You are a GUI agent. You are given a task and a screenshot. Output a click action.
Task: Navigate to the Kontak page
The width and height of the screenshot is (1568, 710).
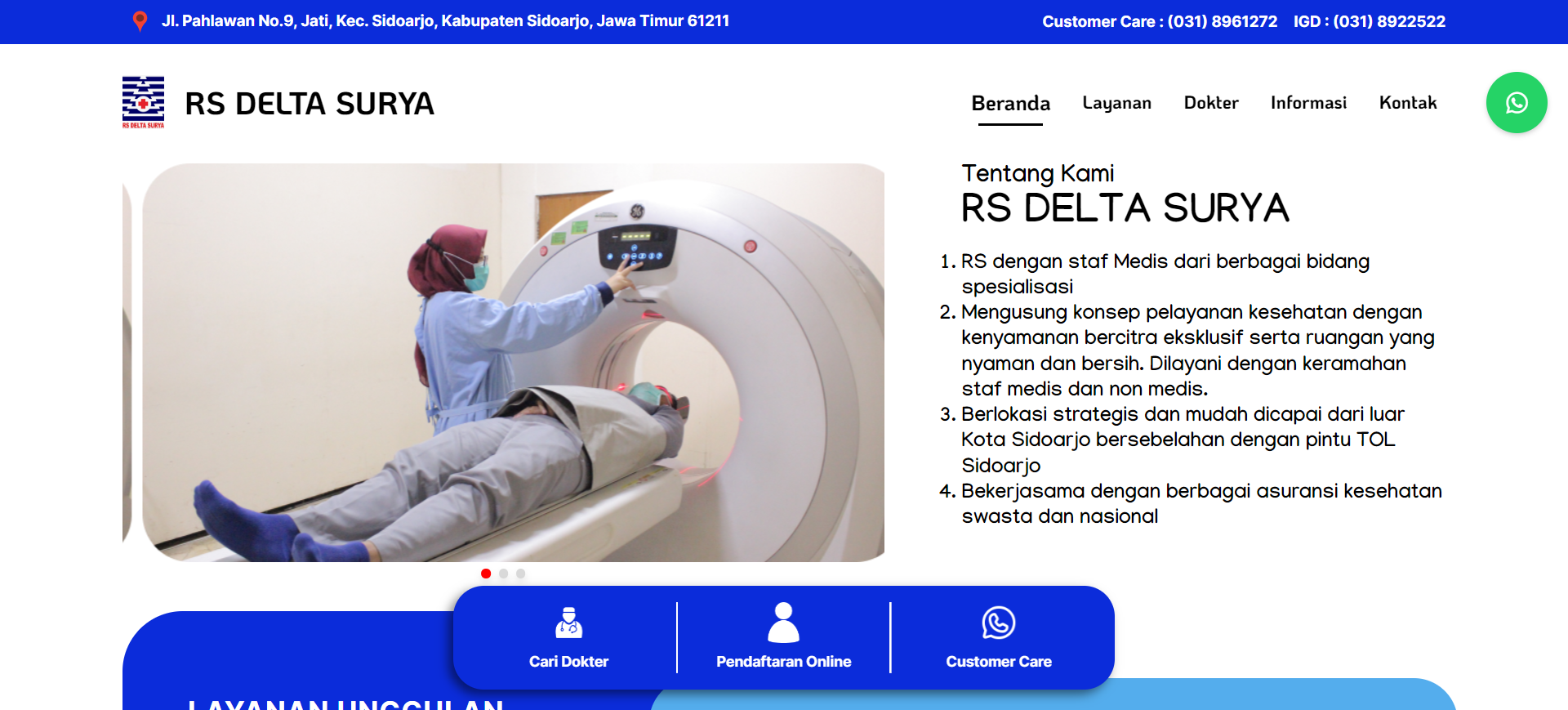[1408, 103]
